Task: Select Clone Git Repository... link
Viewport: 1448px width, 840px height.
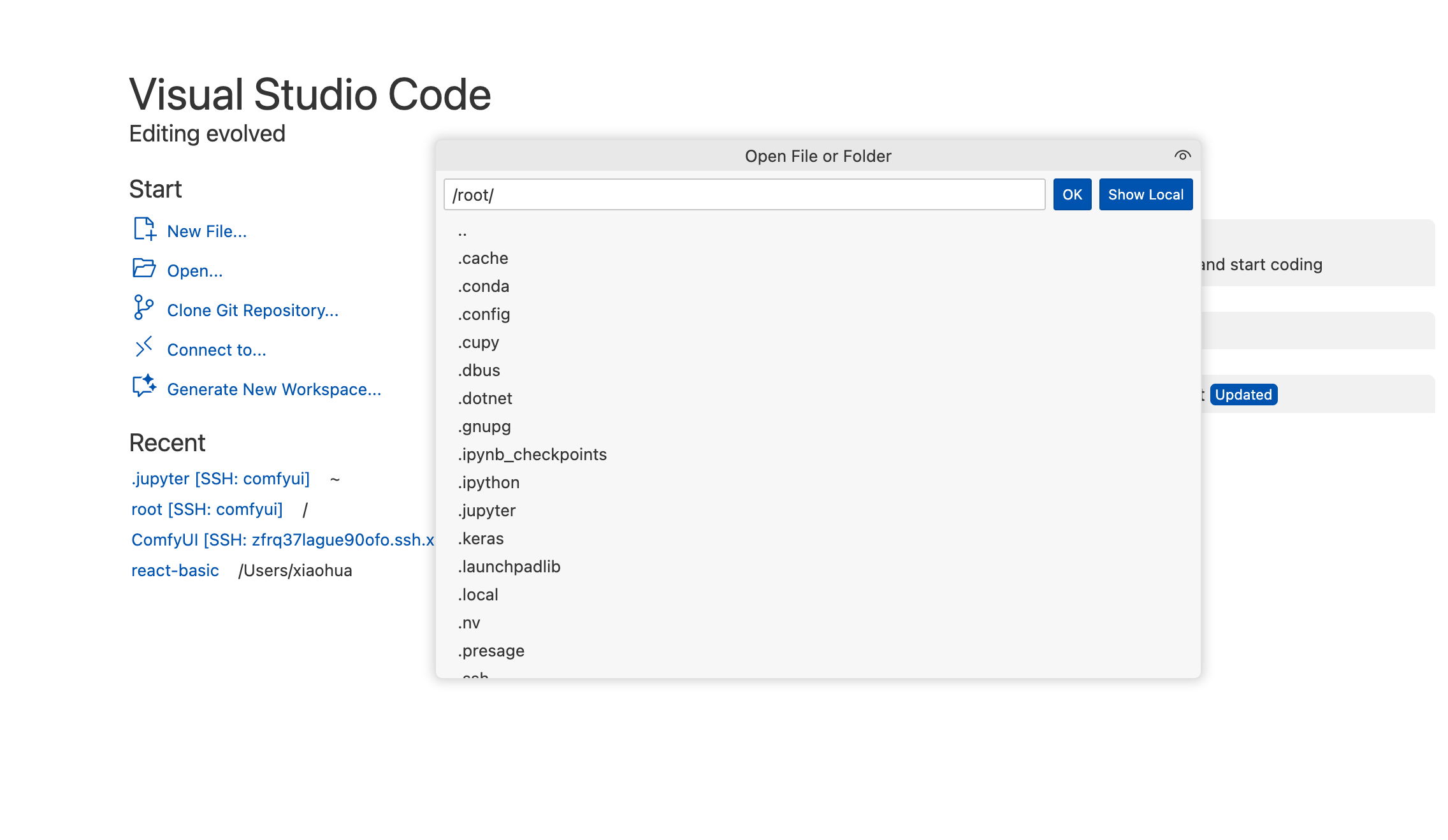Action: (252, 310)
